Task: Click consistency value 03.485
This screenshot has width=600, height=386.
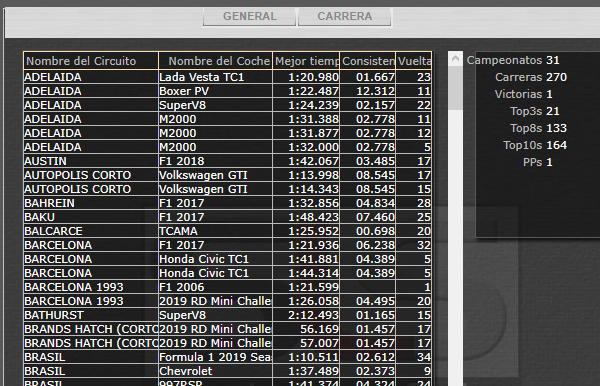Action: coord(368,161)
